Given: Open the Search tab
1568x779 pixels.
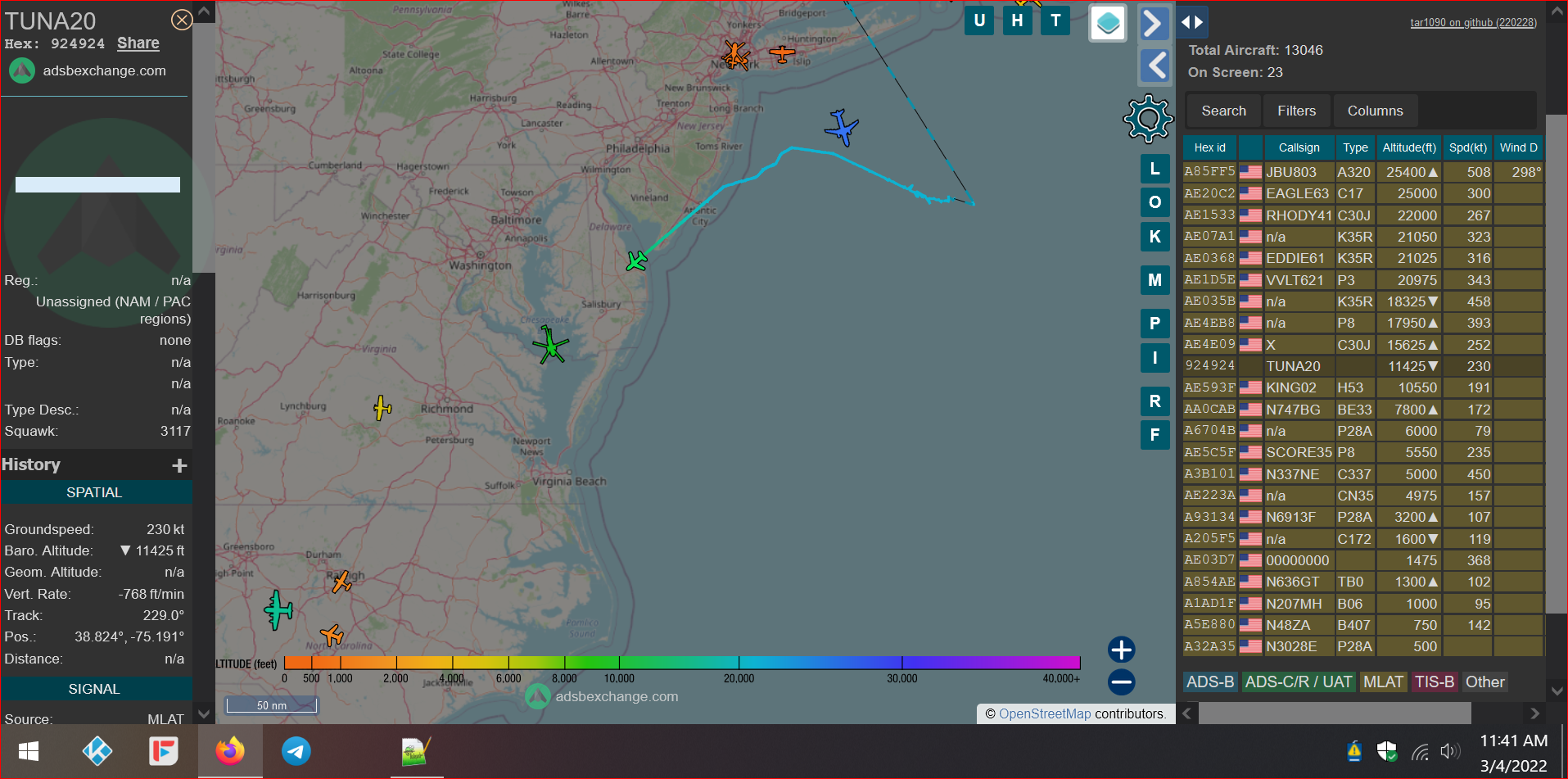Looking at the screenshot, I should click(1223, 111).
